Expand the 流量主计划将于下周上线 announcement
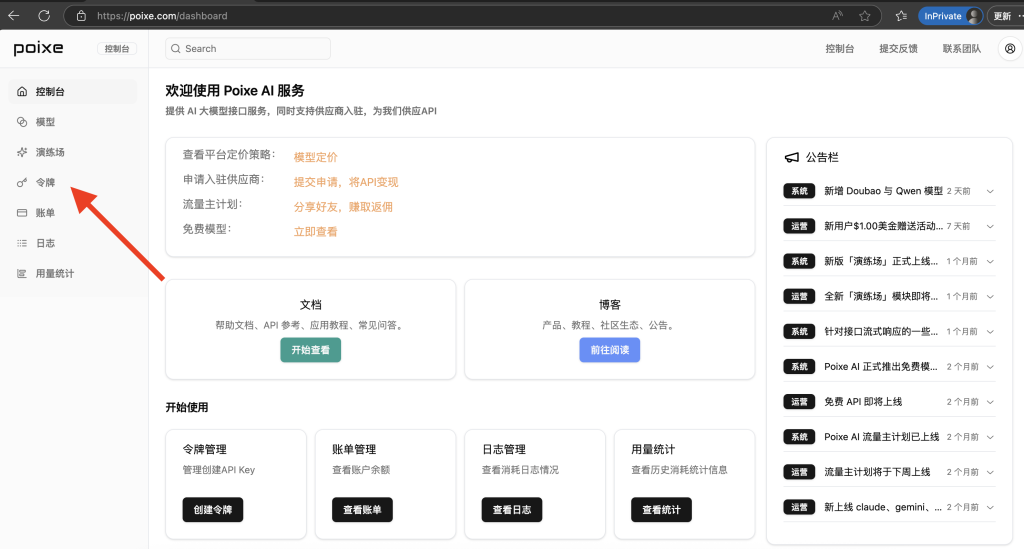The image size is (1024, 549). pyautogui.click(x=990, y=472)
